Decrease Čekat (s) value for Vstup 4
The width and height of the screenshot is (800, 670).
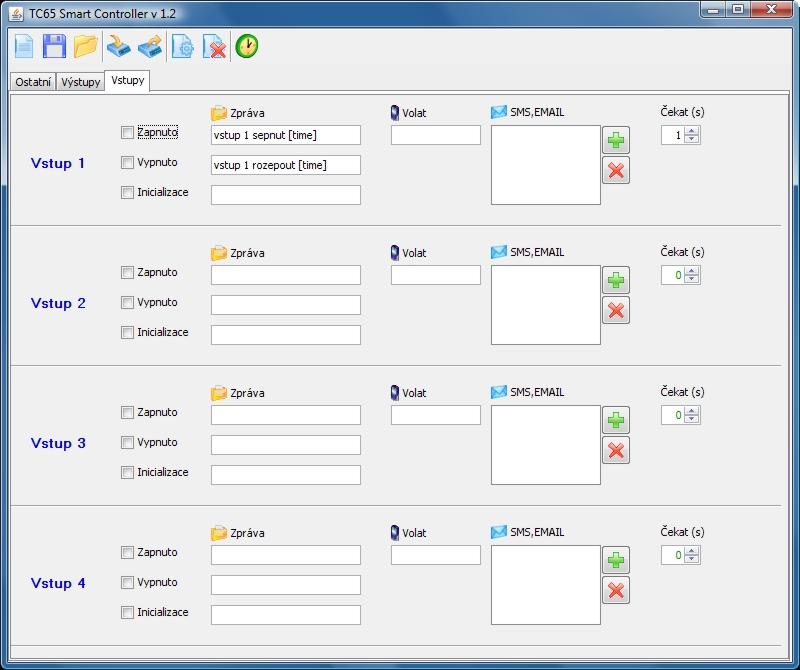click(692, 559)
